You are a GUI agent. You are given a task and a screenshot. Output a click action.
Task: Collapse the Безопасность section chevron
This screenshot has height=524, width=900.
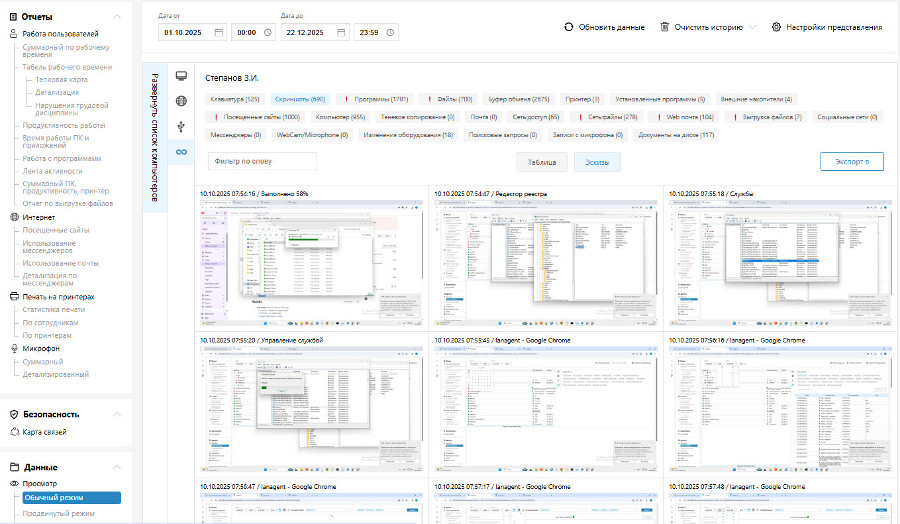click(117, 413)
